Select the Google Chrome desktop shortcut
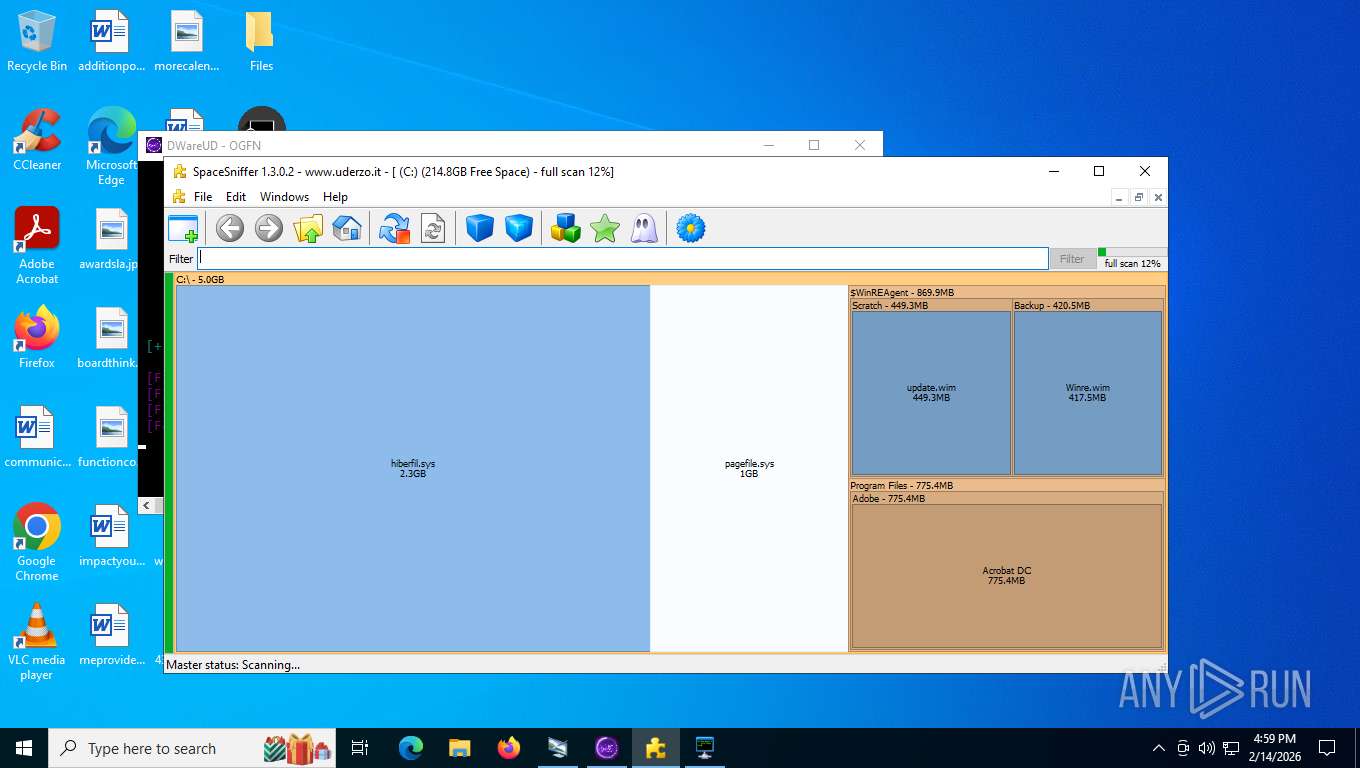 37,542
